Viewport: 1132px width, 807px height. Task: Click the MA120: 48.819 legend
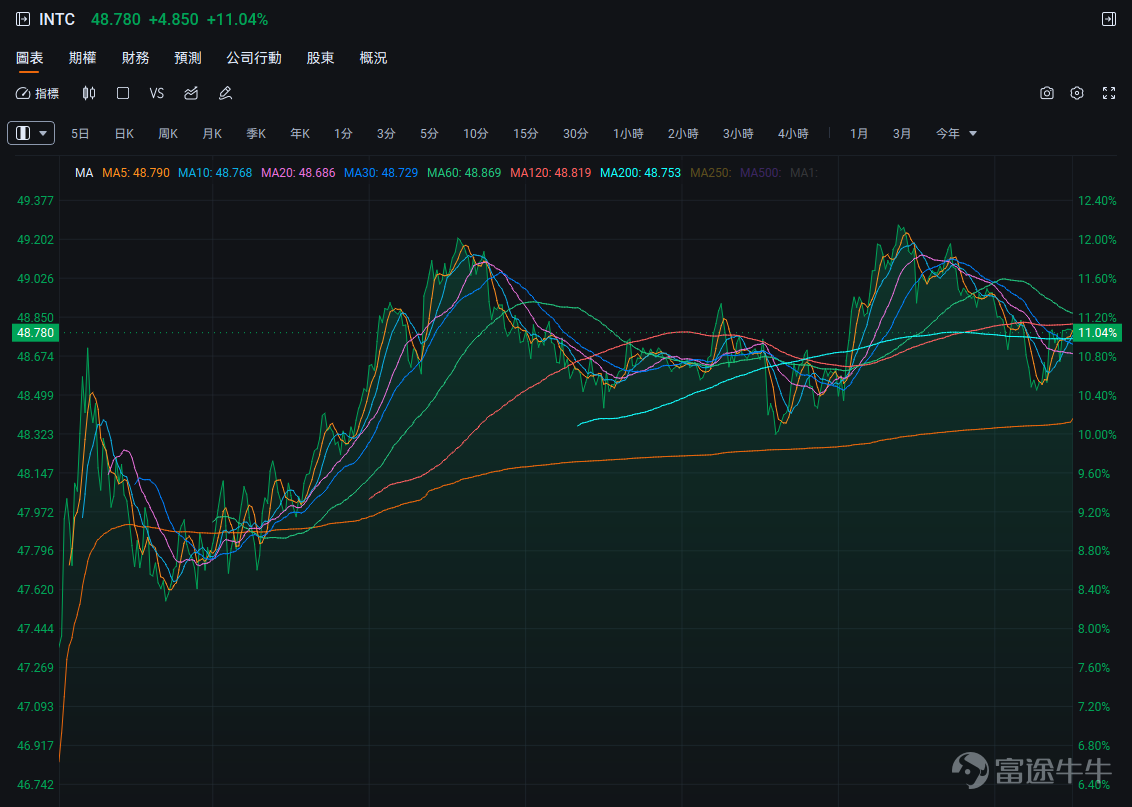551,173
